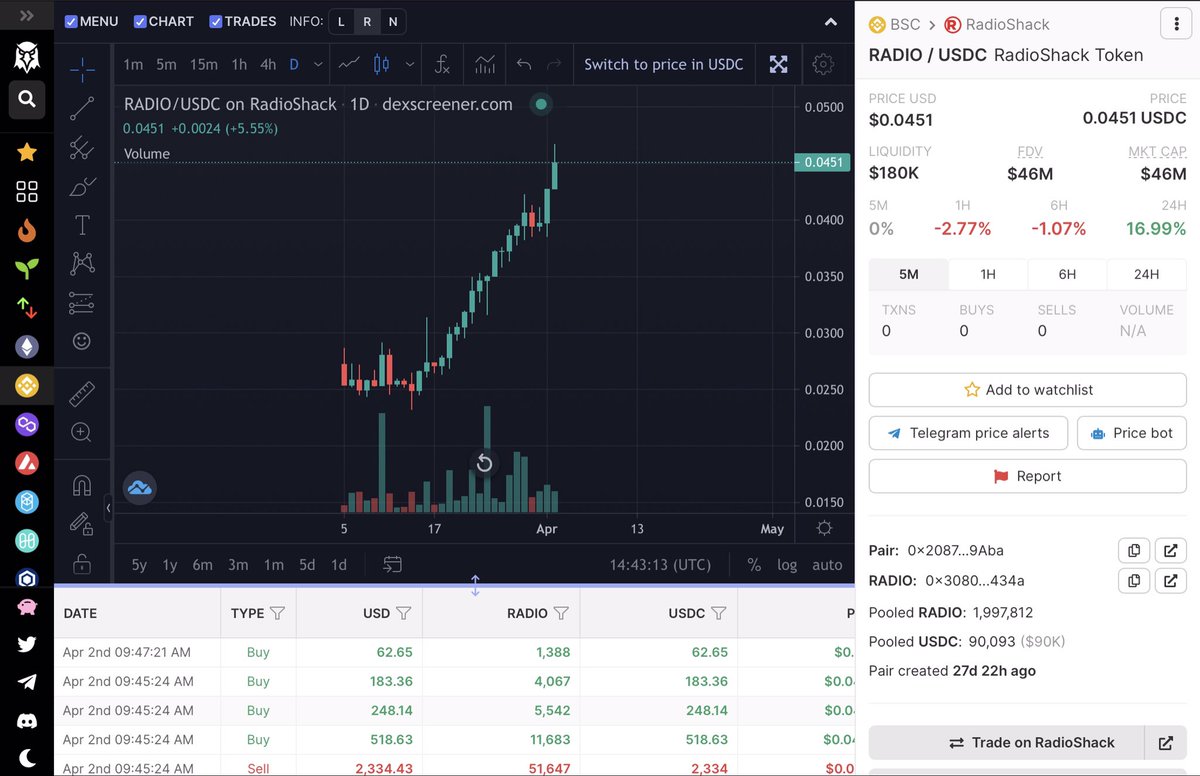1200x776 pixels.
Task: Reset chart view with circular arrow
Action: click(x=484, y=463)
